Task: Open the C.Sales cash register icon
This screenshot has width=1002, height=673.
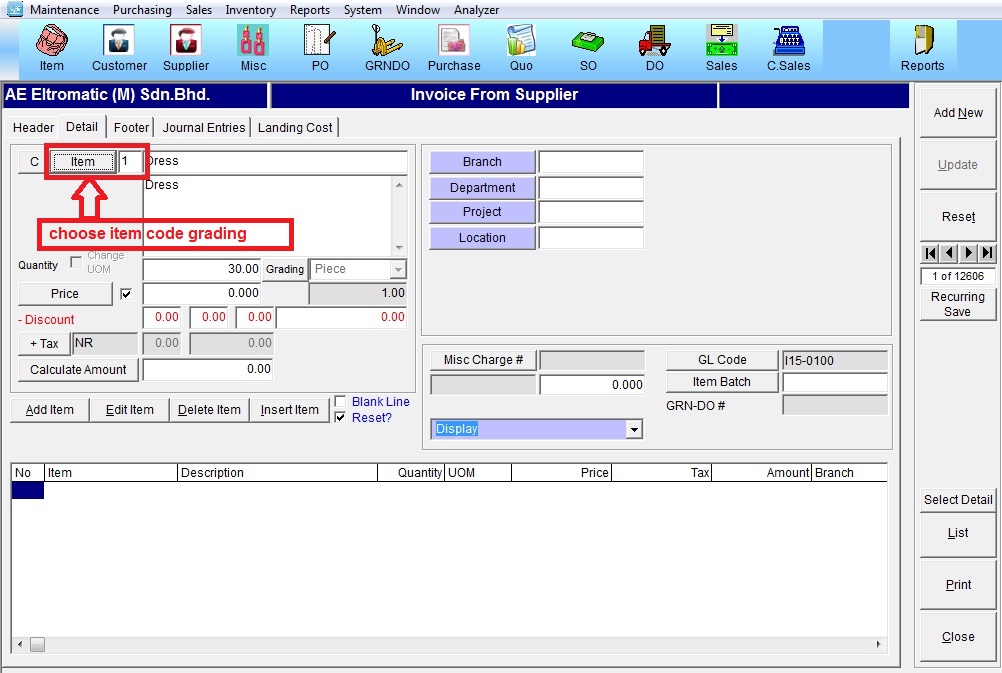Action: [788, 47]
